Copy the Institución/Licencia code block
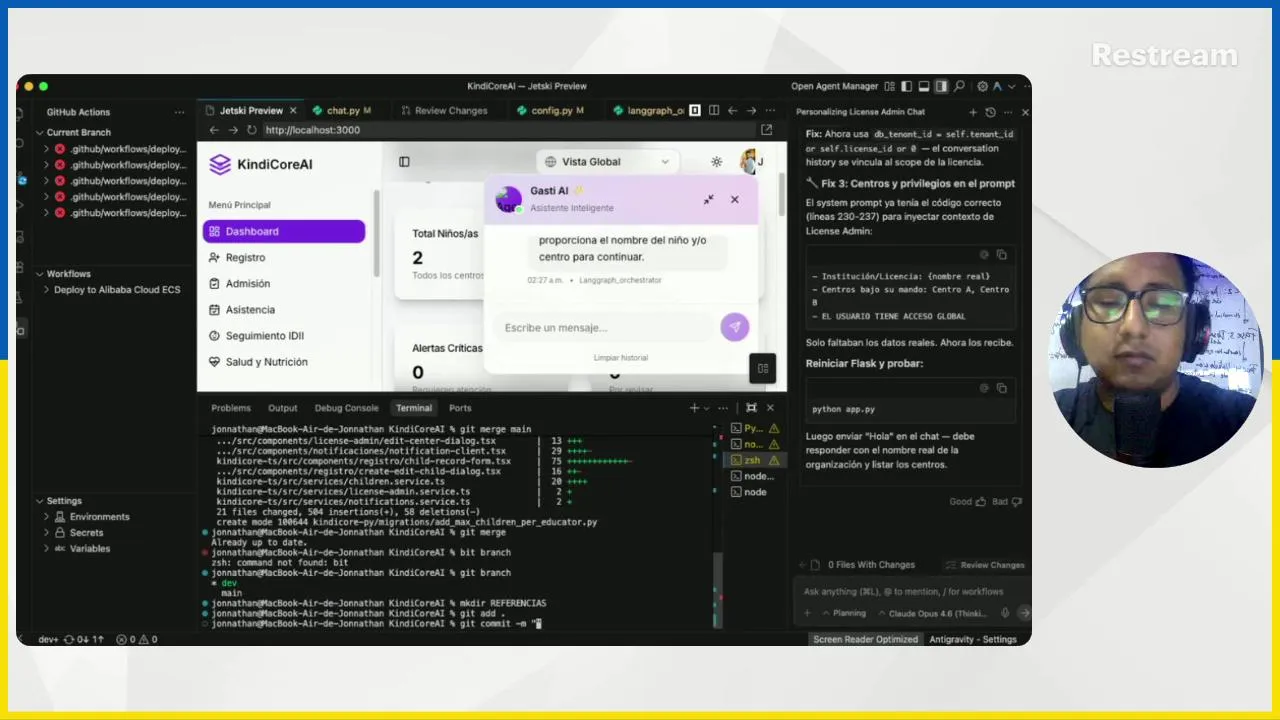 click(x=1002, y=255)
